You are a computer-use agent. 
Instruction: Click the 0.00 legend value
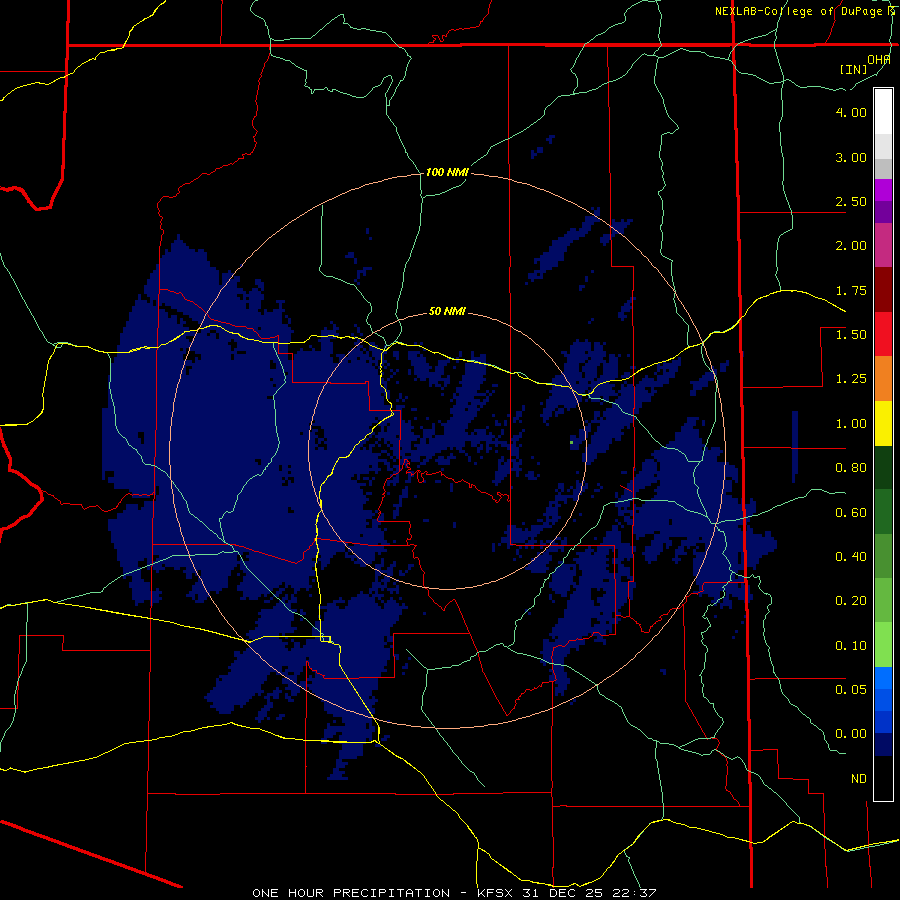pos(851,734)
